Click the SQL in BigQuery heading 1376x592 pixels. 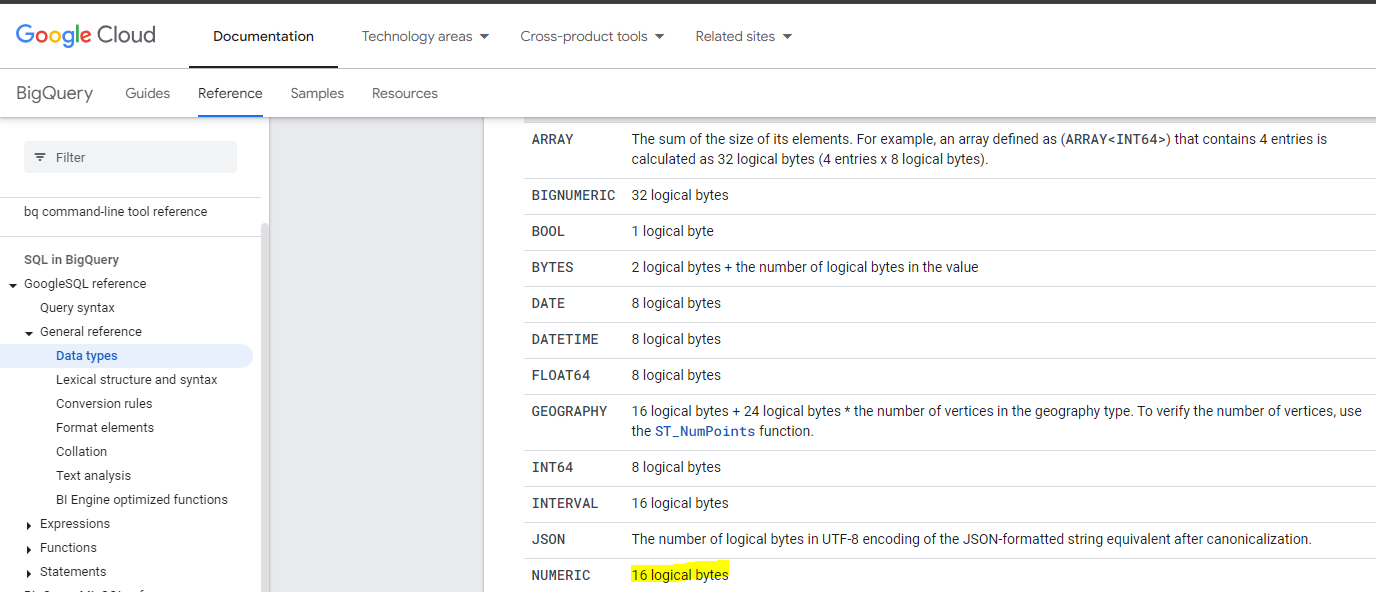[71, 260]
